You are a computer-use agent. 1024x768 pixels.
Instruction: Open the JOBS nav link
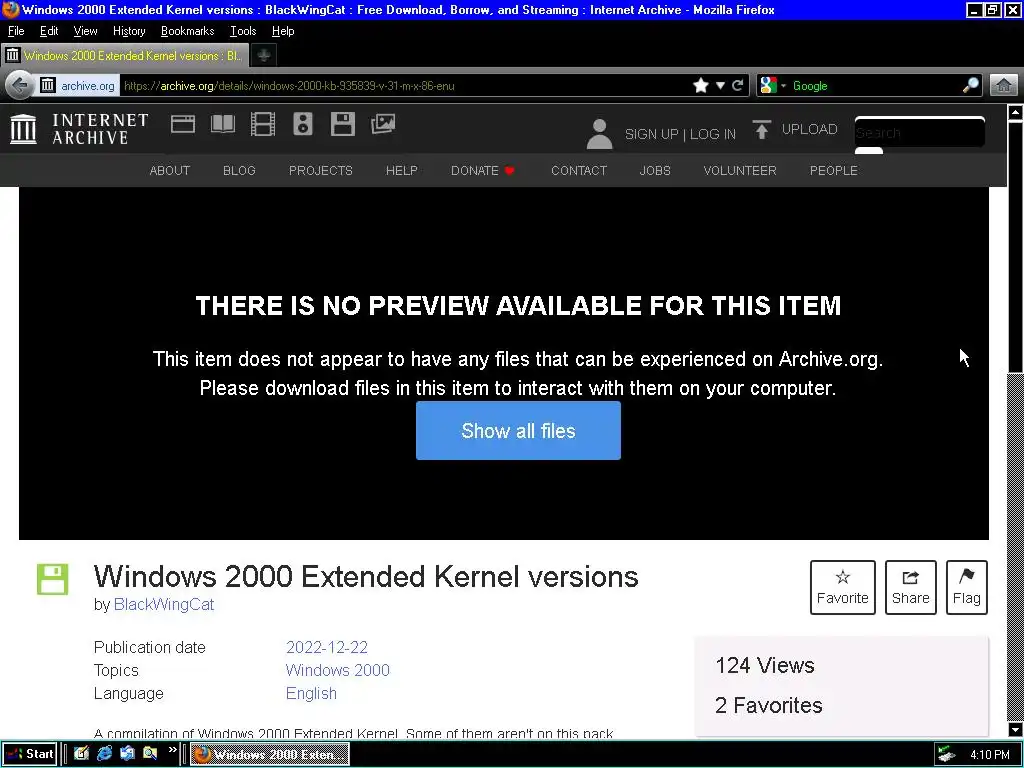coord(655,170)
